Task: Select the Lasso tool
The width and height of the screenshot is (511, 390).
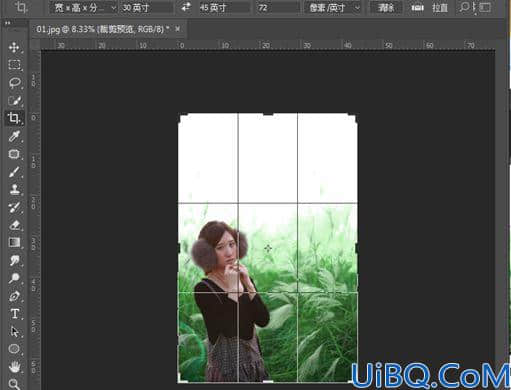Action: pyautogui.click(x=14, y=82)
